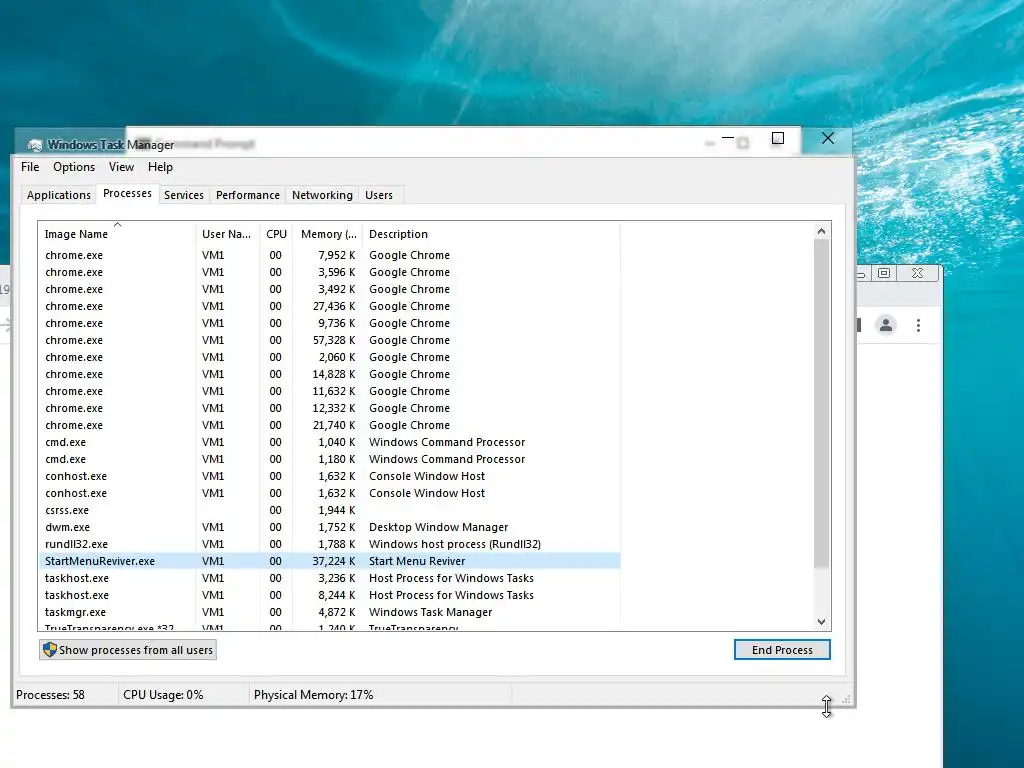This screenshot has width=1024, height=768.
Task: Click Windows host process (Rundll32) description
Action: pos(455,544)
